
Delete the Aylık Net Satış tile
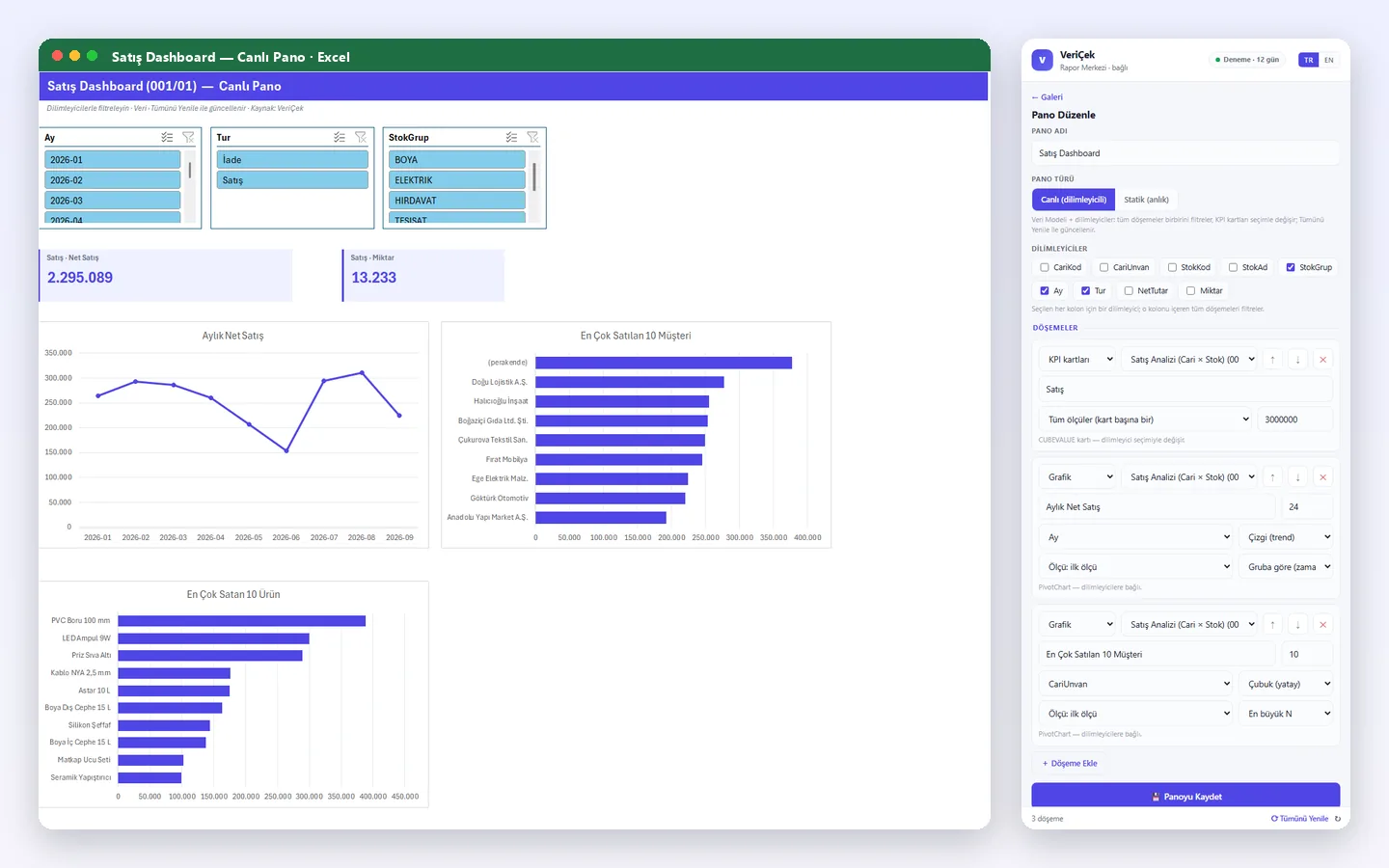pyautogui.click(x=1322, y=477)
